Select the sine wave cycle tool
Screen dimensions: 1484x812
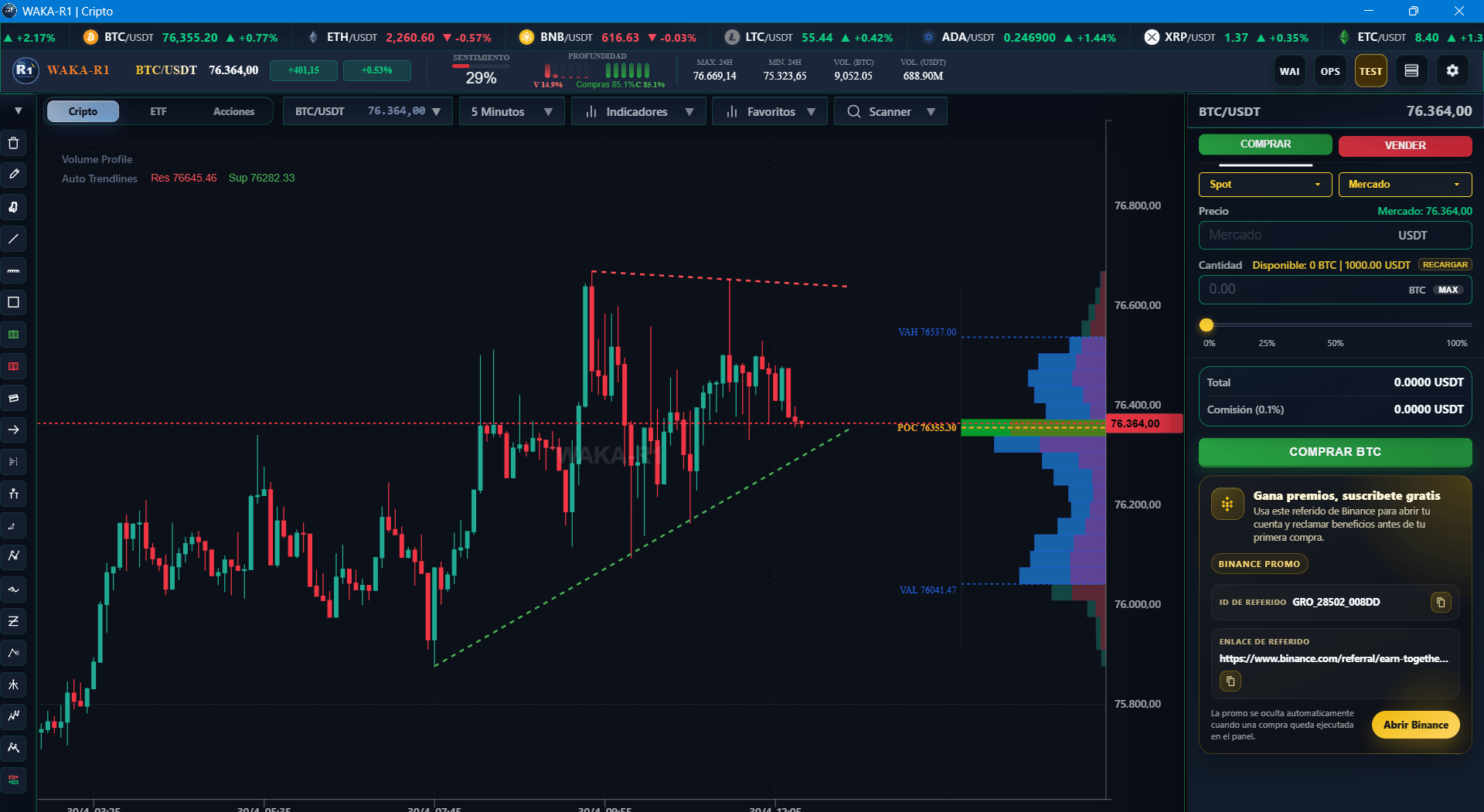[13, 589]
